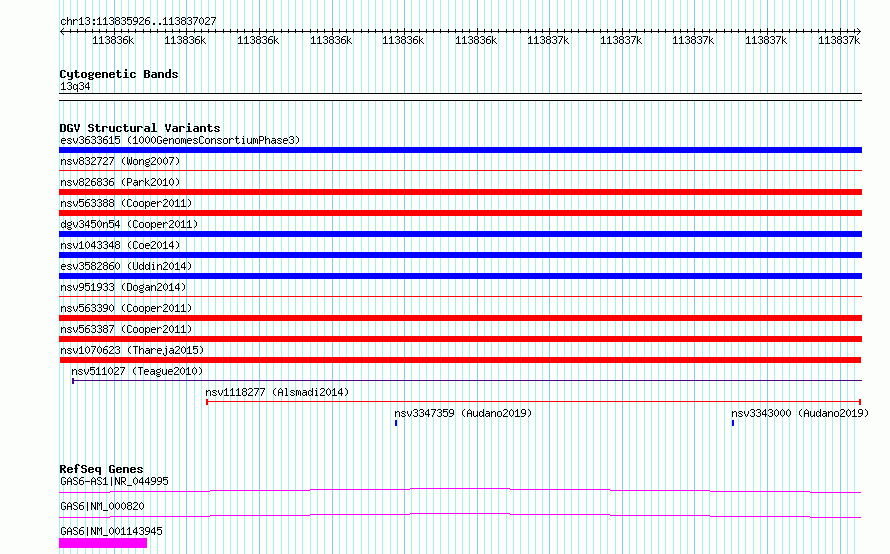Click the Cytogenetic Bands track heading

click(x=119, y=74)
